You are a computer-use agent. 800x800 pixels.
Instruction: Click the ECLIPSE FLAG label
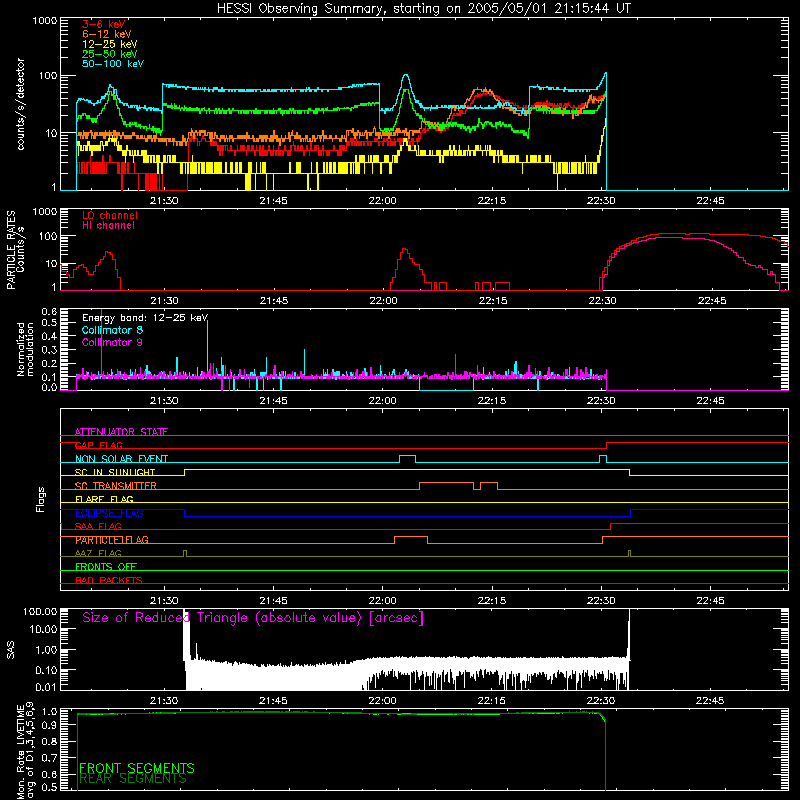[109, 513]
